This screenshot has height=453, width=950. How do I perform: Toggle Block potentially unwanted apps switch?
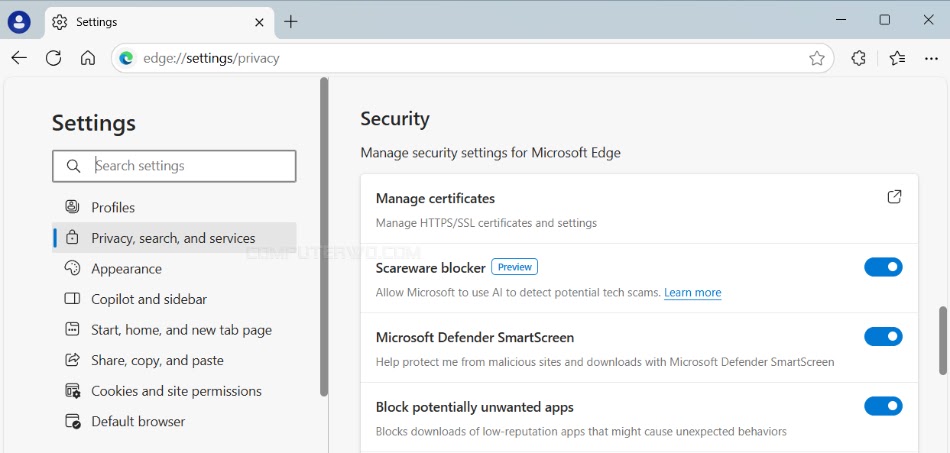pos(883,406)
